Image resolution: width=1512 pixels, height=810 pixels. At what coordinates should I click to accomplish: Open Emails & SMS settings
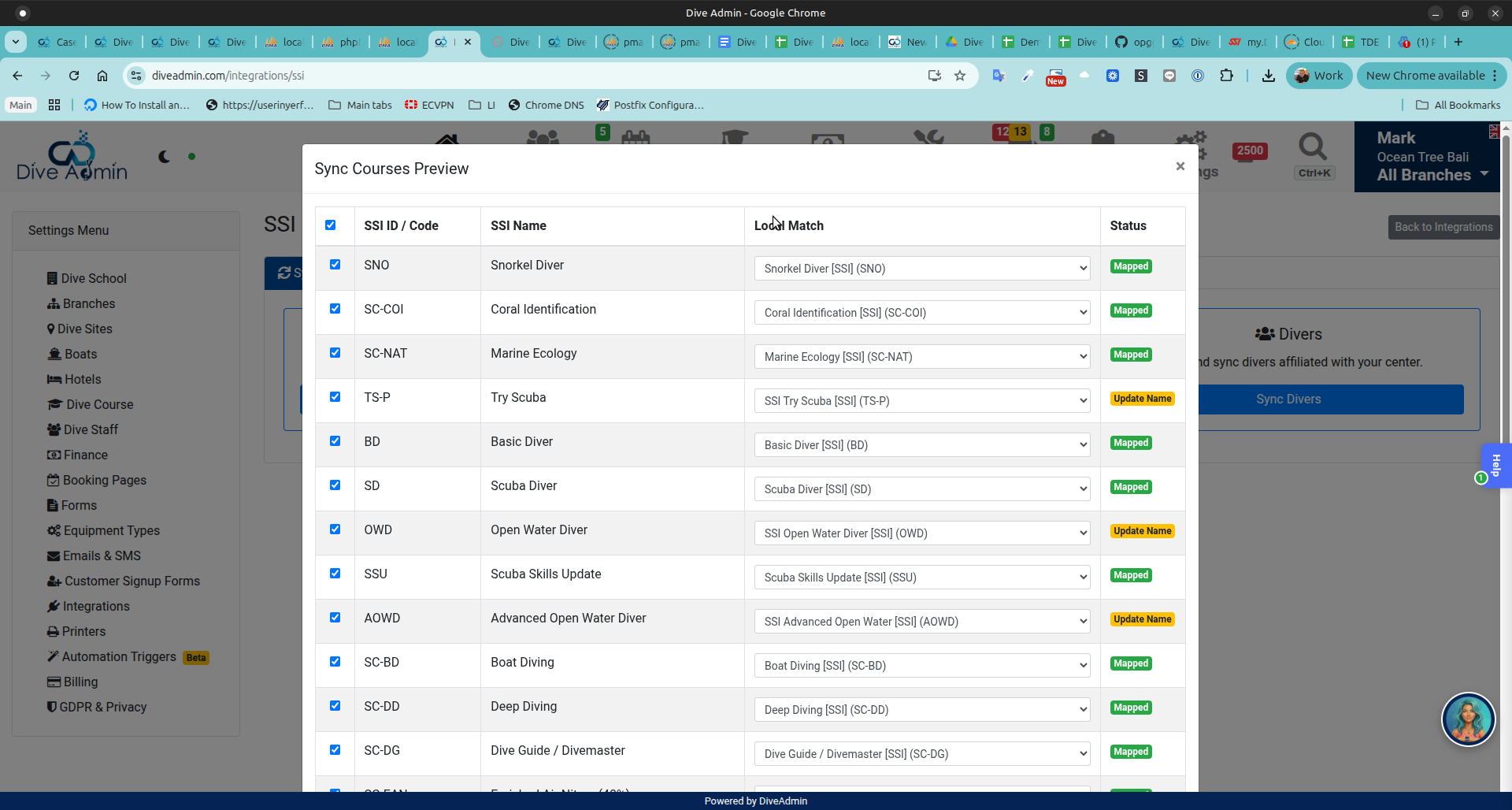94,555
